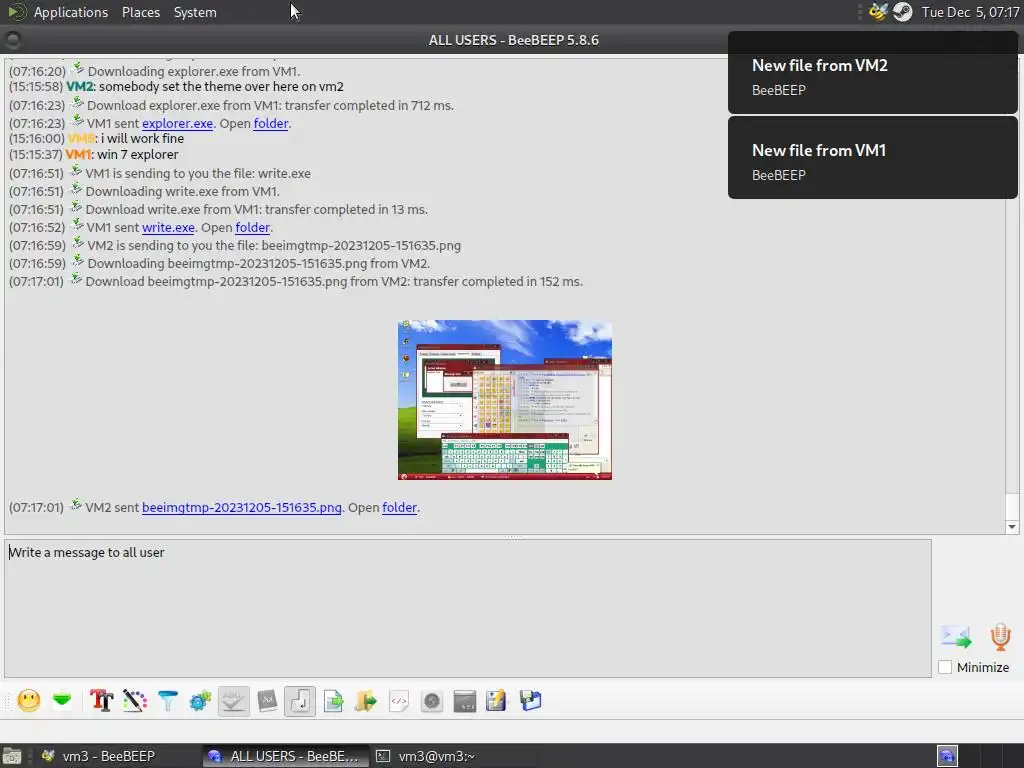The height and width of the screenshot is (768, 1024).
Task: Open folder link after beeimgtmp png
Action: 400,507
